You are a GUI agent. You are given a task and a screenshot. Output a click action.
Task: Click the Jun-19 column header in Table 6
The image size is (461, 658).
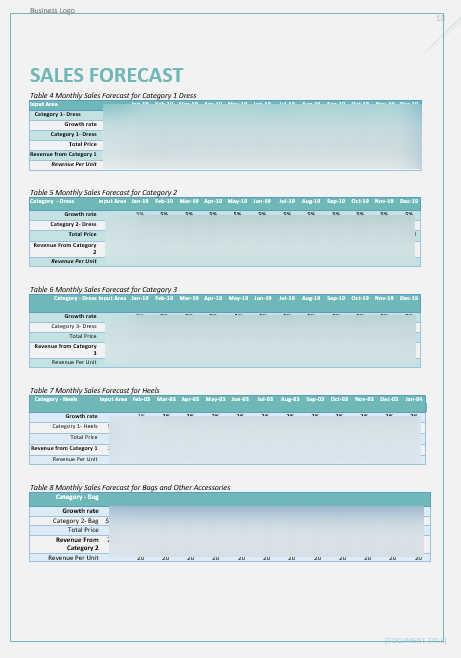pos(263,298)
